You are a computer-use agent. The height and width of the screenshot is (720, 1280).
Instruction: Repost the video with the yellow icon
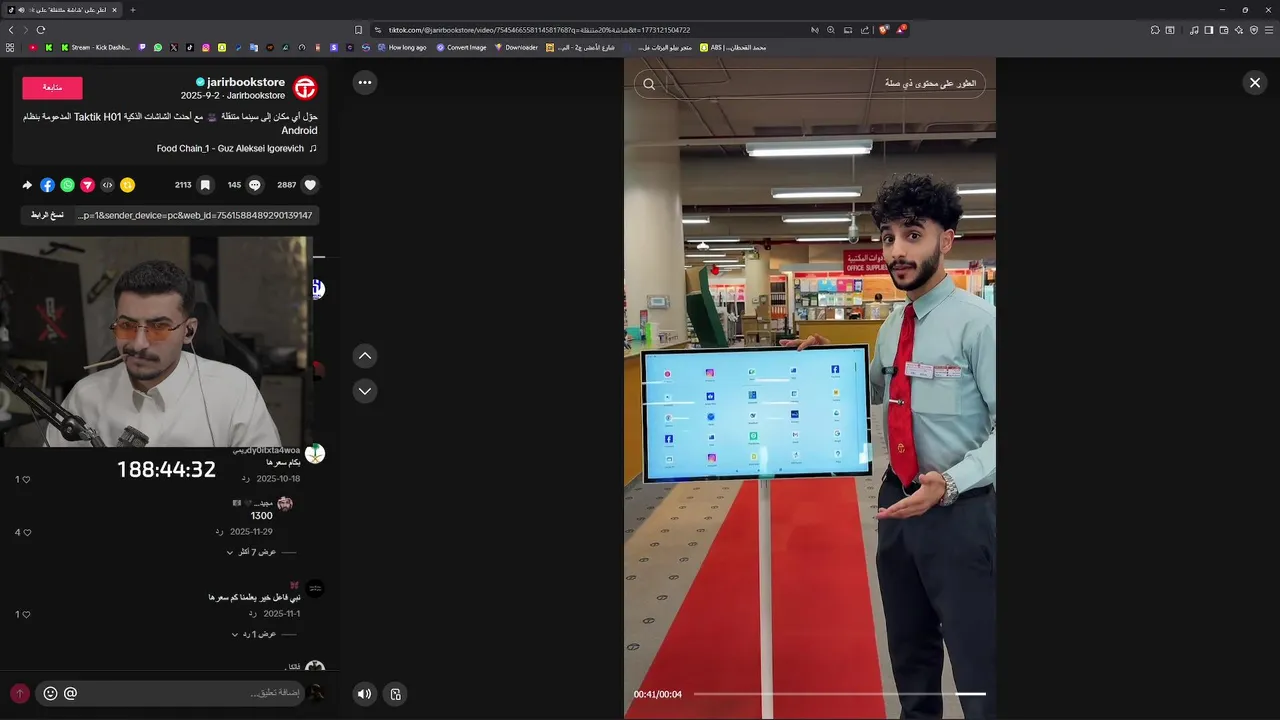click(x=127, y=185)
